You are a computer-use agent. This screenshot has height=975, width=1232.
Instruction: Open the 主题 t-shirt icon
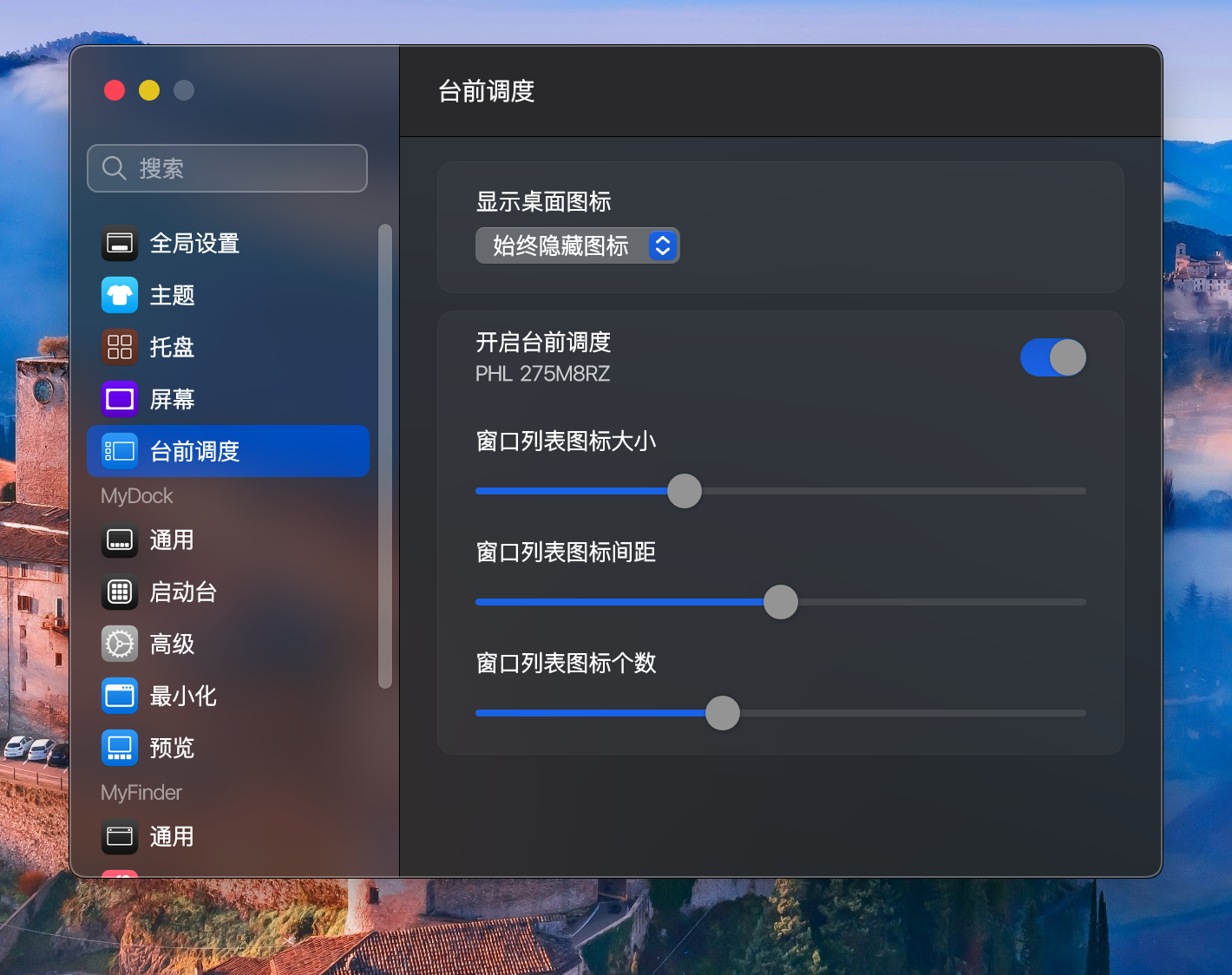[120, 296]
